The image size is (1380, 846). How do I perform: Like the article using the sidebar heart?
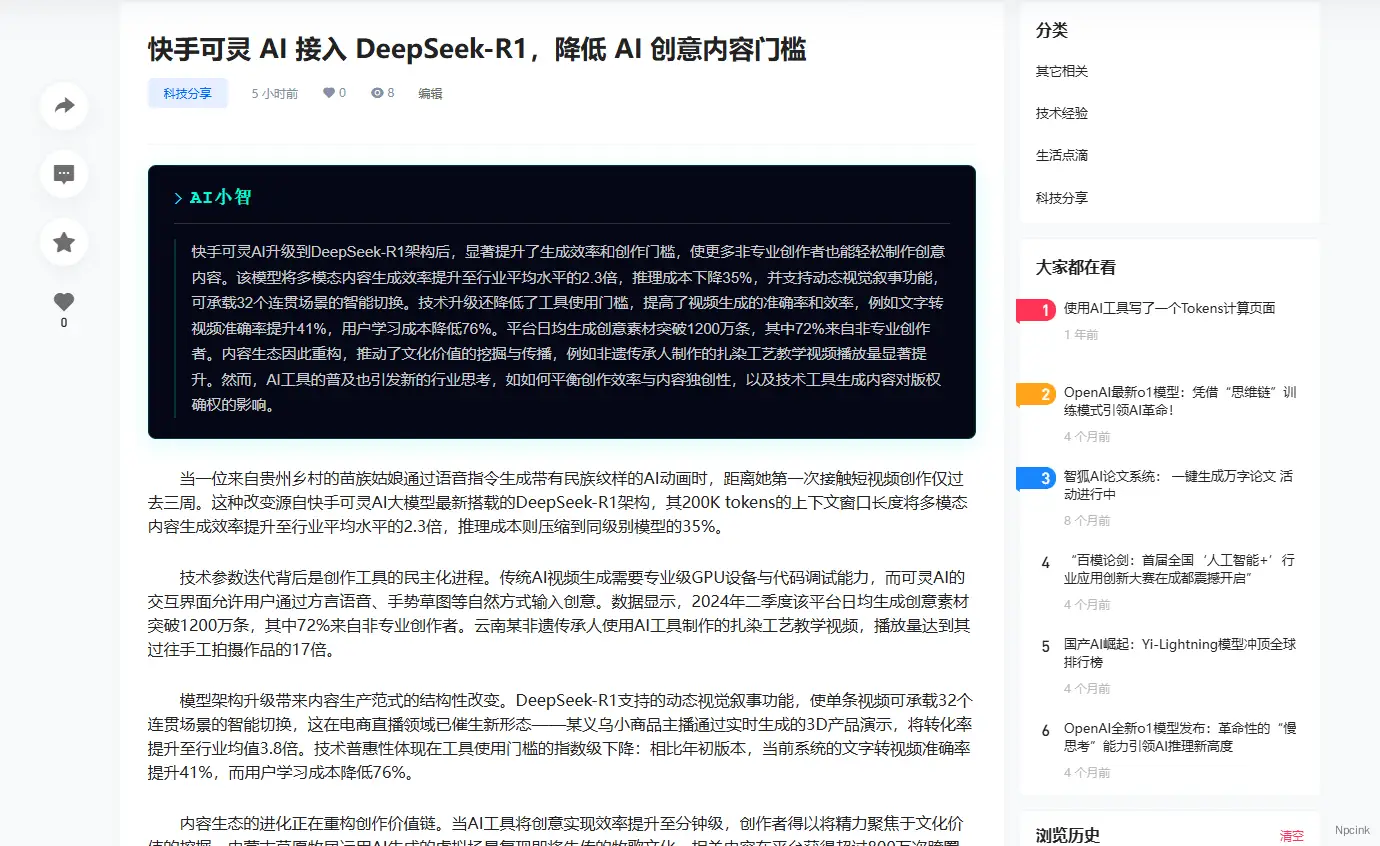(63, 301)
